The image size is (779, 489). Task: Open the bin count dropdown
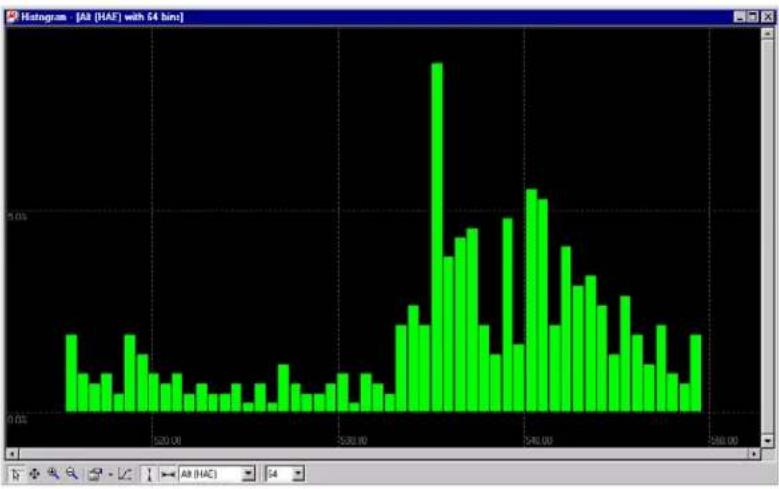pos(298,474)
